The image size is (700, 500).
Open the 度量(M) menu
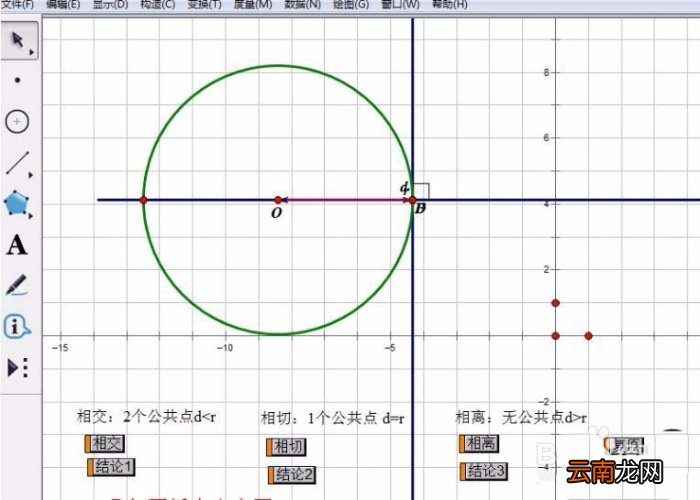253,4
